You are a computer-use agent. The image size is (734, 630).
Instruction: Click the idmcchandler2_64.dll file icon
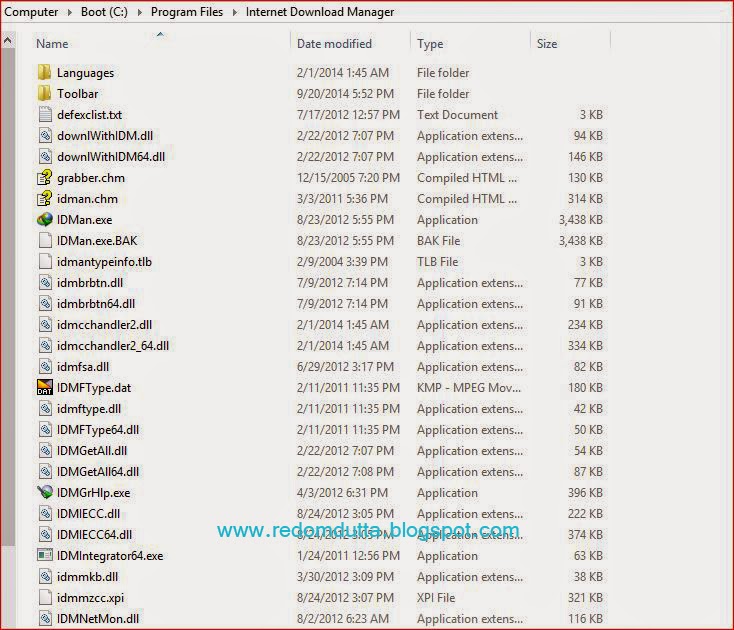tap(45, 346)
